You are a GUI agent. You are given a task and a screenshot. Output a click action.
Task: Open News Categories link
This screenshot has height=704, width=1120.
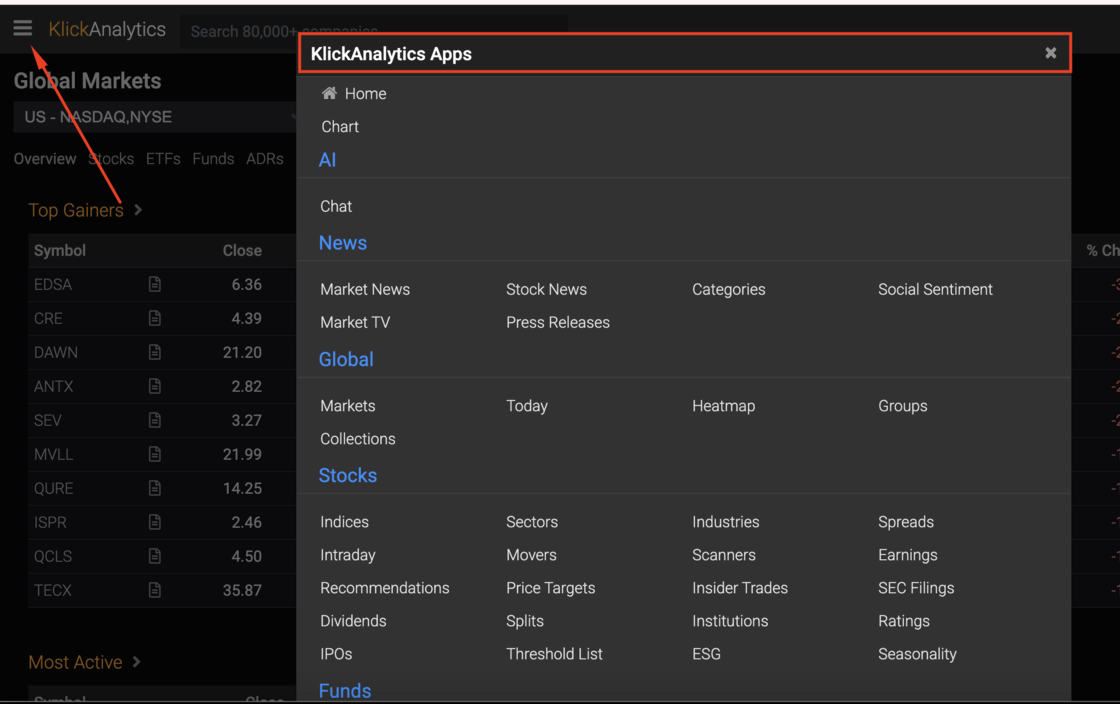pos(729,289)
